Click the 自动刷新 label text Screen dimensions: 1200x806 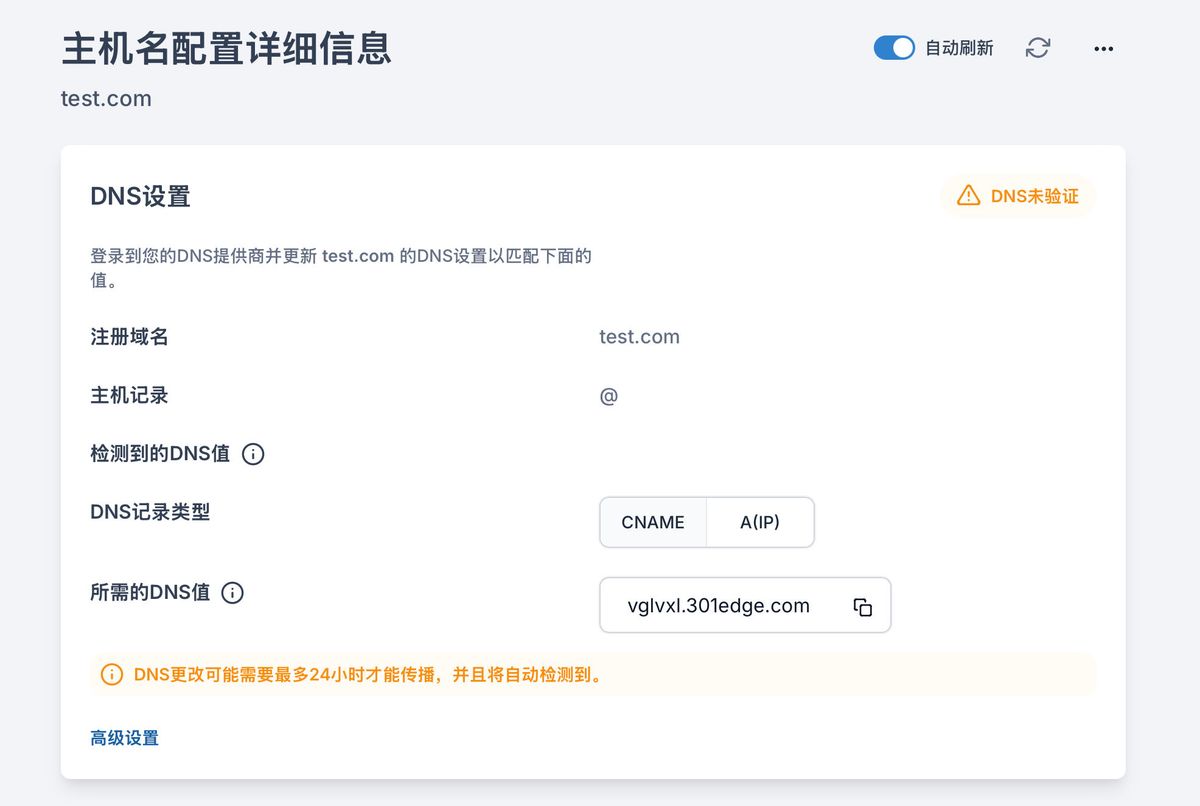[960, 48]
